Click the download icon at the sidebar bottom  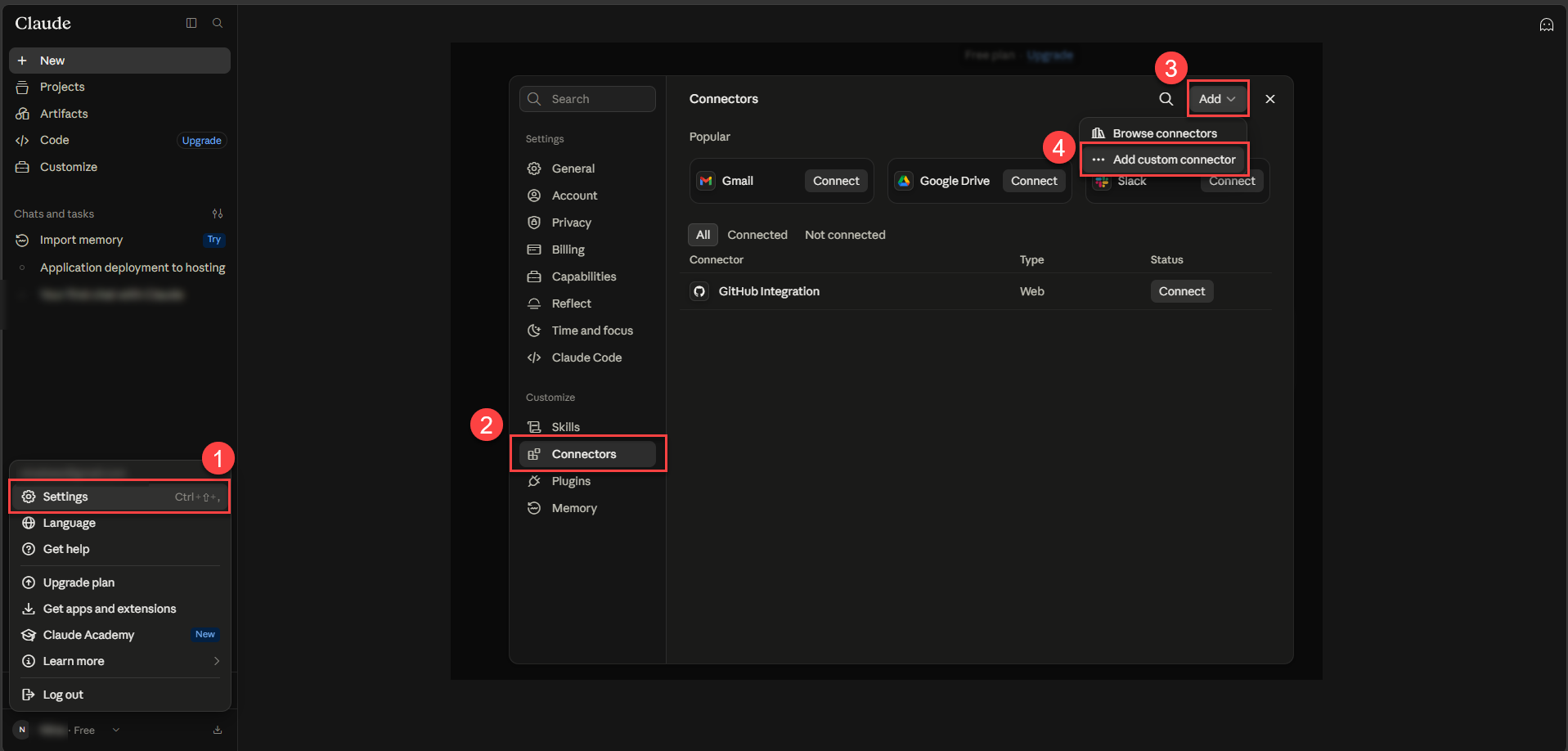tap(218, 730)
